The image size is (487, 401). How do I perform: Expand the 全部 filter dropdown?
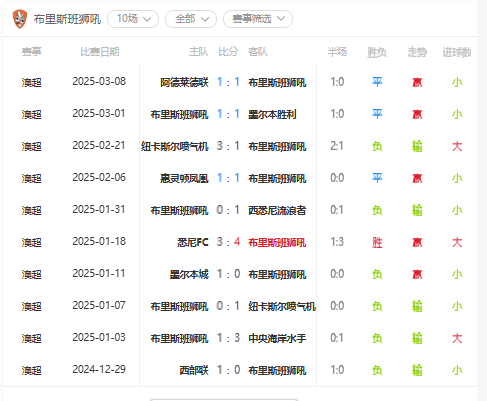191,19
